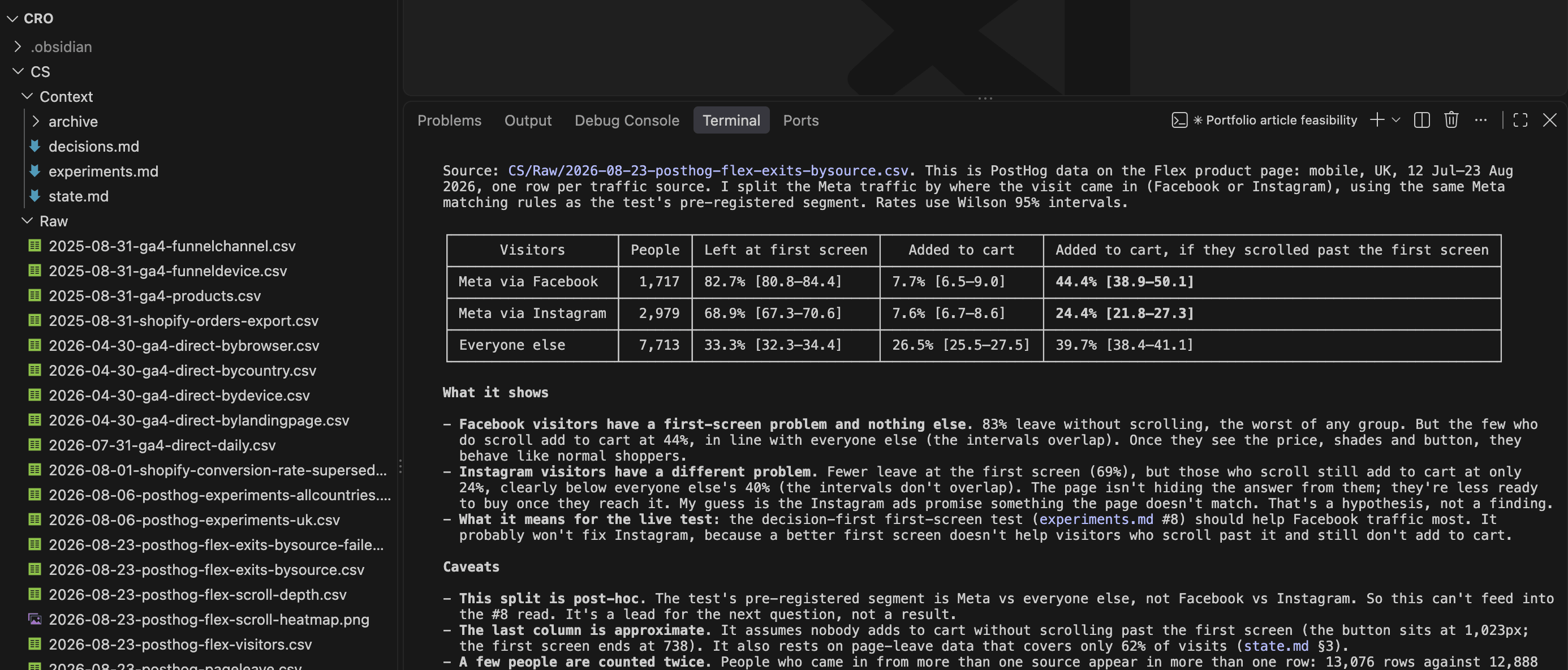Open the terminal panel more actions menu
1568x670 pixels.
pos(1481,120)
